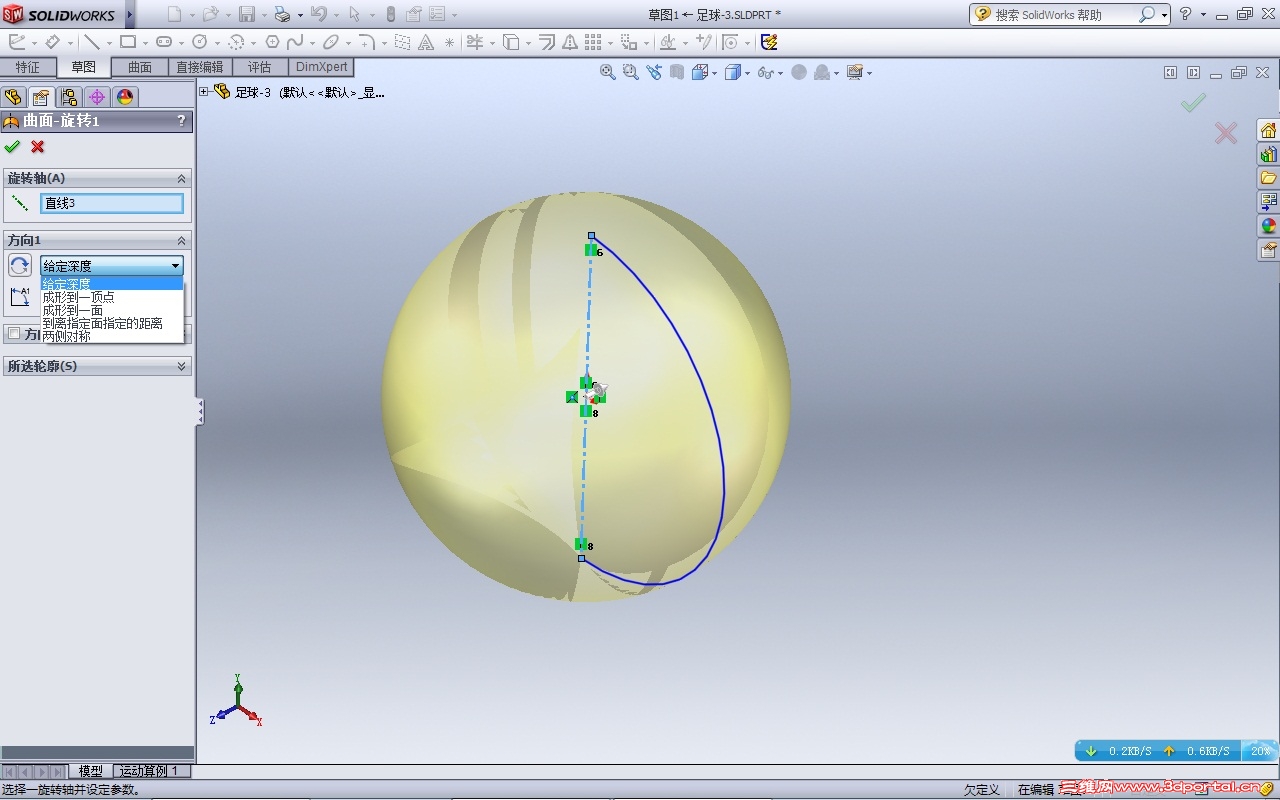
Task: Open the view orientation dropdown arrow
Action: 715,73
